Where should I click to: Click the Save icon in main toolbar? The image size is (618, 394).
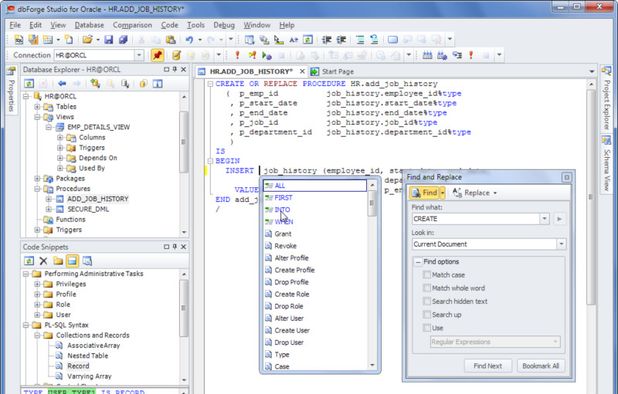click(109, 40)
